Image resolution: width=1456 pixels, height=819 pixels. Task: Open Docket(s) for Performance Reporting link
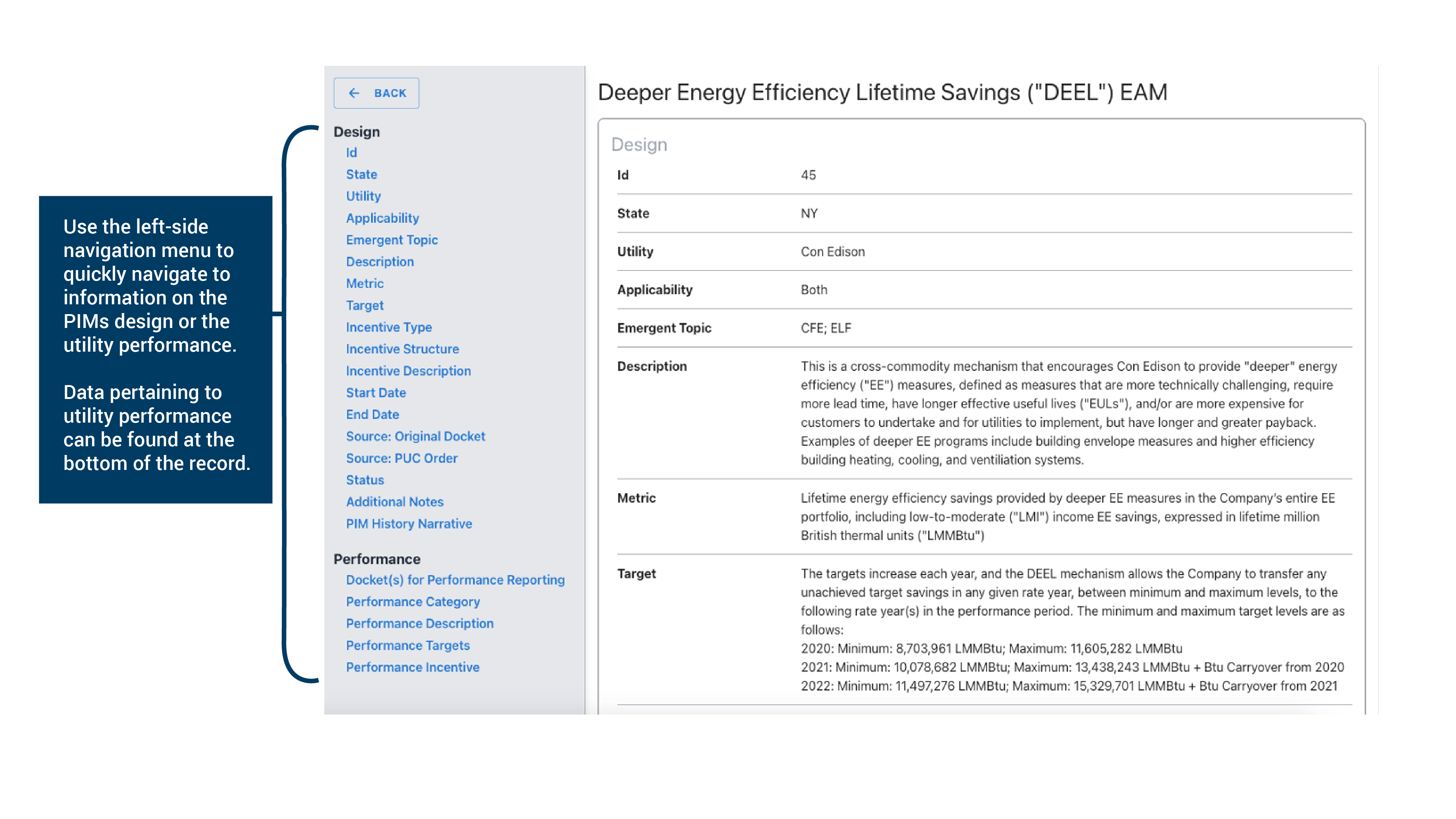pos(456,580)
